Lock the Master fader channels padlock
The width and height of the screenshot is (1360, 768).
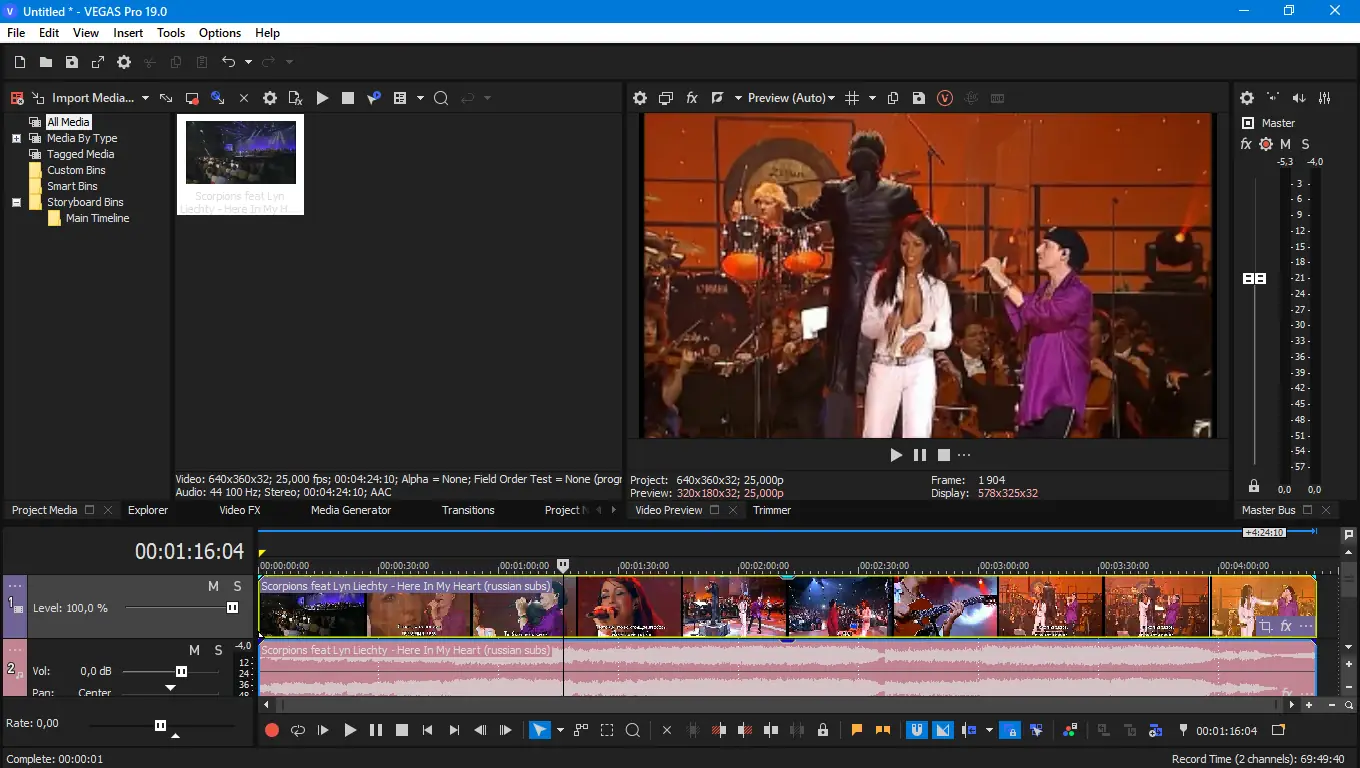[1254, 486]
